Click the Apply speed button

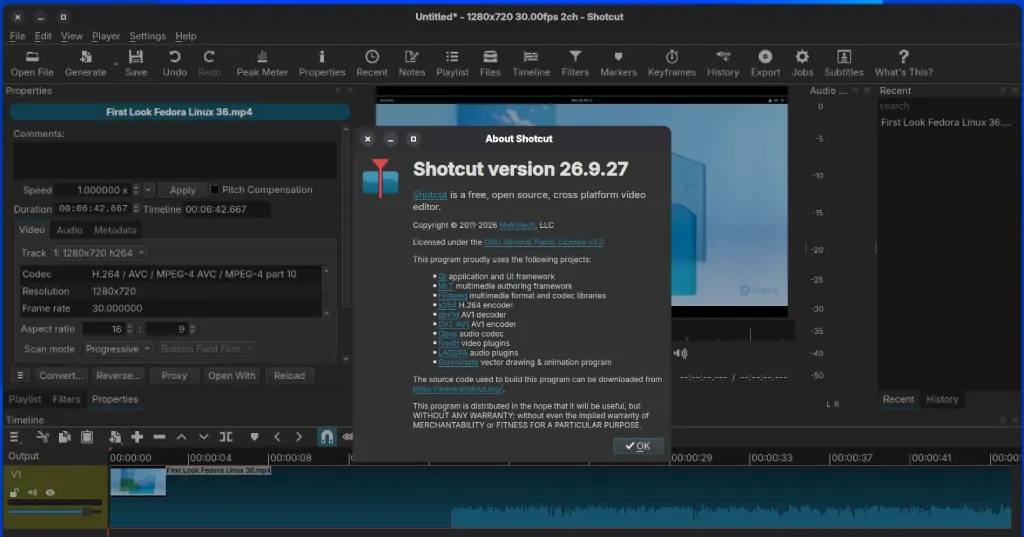(182, 190)
